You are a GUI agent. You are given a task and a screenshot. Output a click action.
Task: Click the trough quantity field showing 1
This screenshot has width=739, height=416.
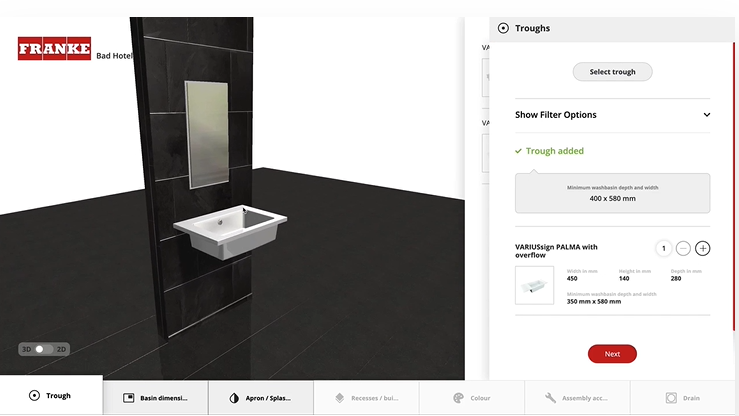point(664,248)
